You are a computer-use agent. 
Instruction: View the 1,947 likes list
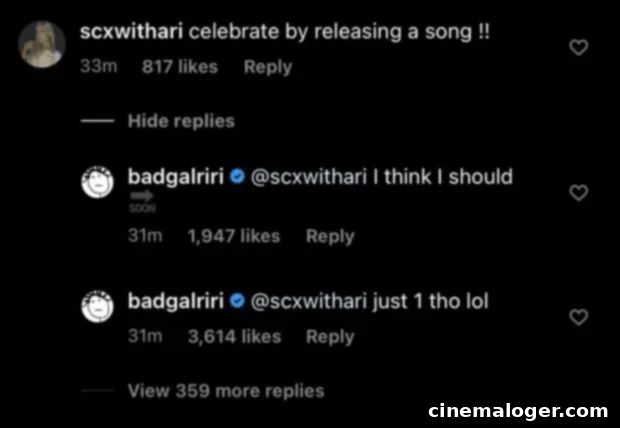pos(234,236)
